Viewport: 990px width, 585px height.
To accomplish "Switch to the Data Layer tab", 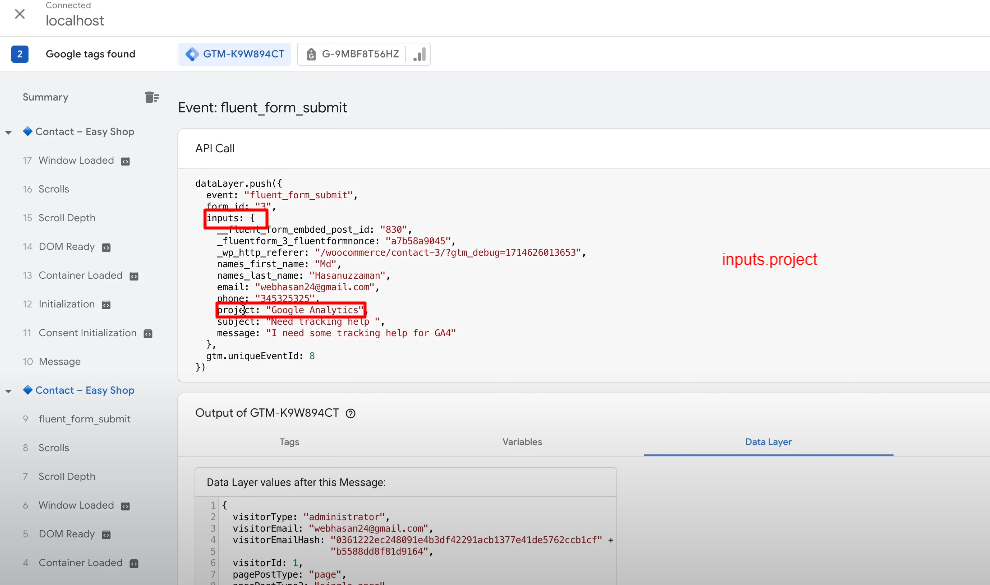I will (x=768, y=441).
